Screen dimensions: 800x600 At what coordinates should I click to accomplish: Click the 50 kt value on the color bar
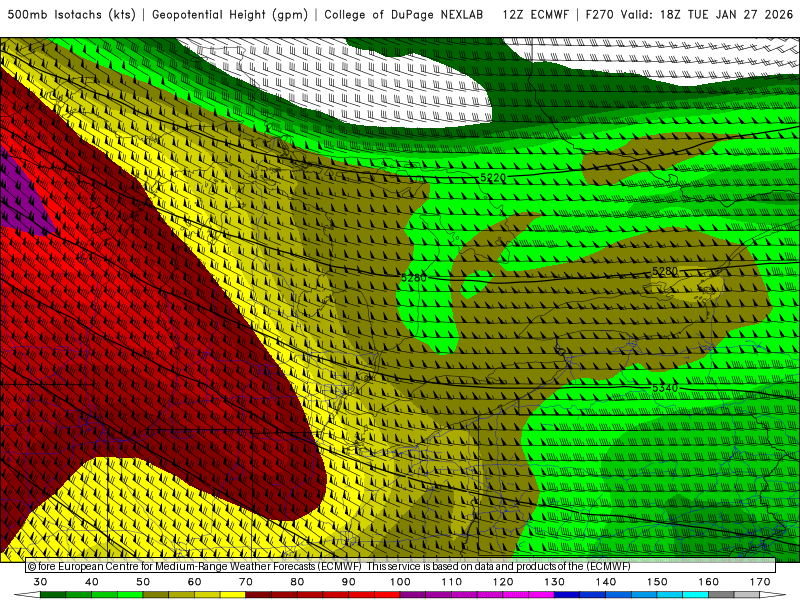(143, 582)
